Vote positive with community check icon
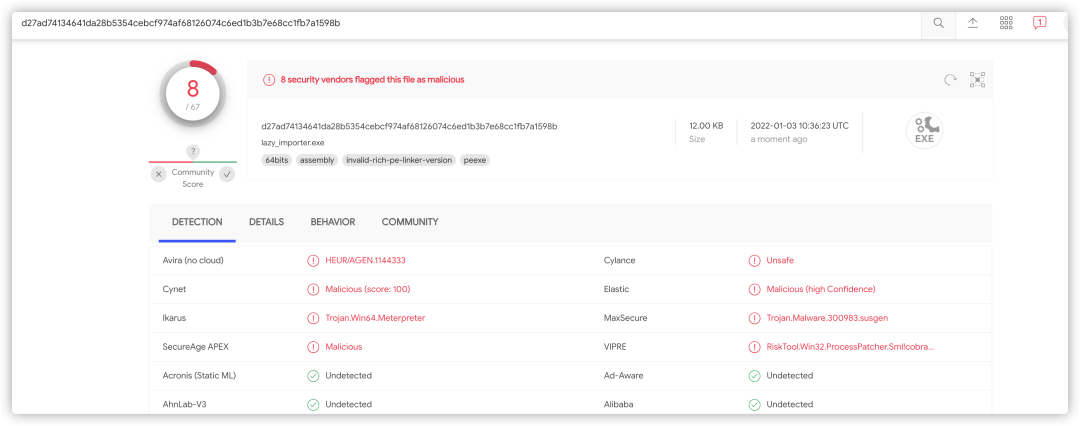Image resolution: width=1080 pixels, height=426 pixels. pos(227,174)
